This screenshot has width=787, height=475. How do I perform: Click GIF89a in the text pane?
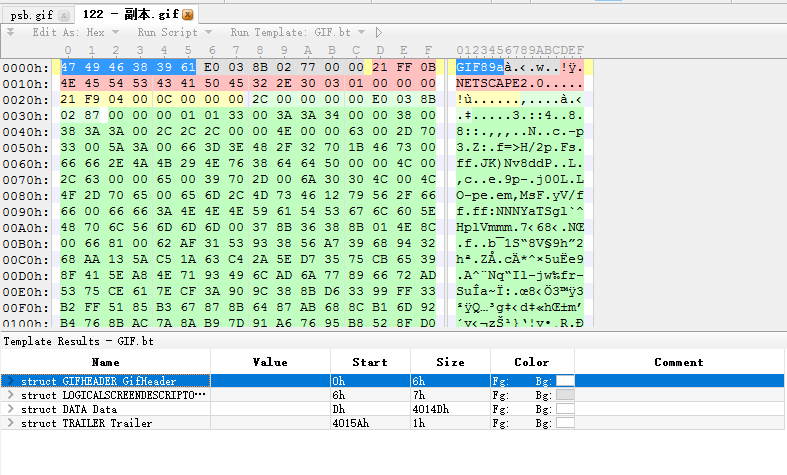(479, 67)
